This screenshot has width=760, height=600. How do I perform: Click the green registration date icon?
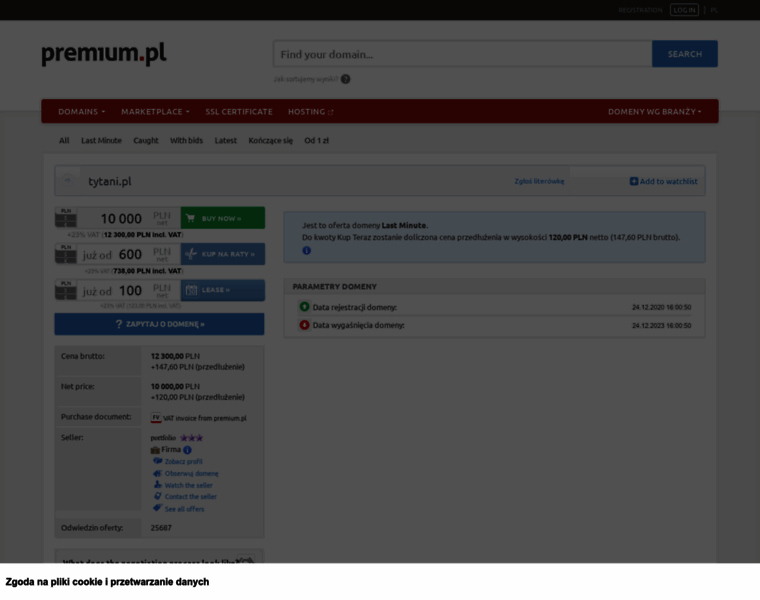(304, 307)
